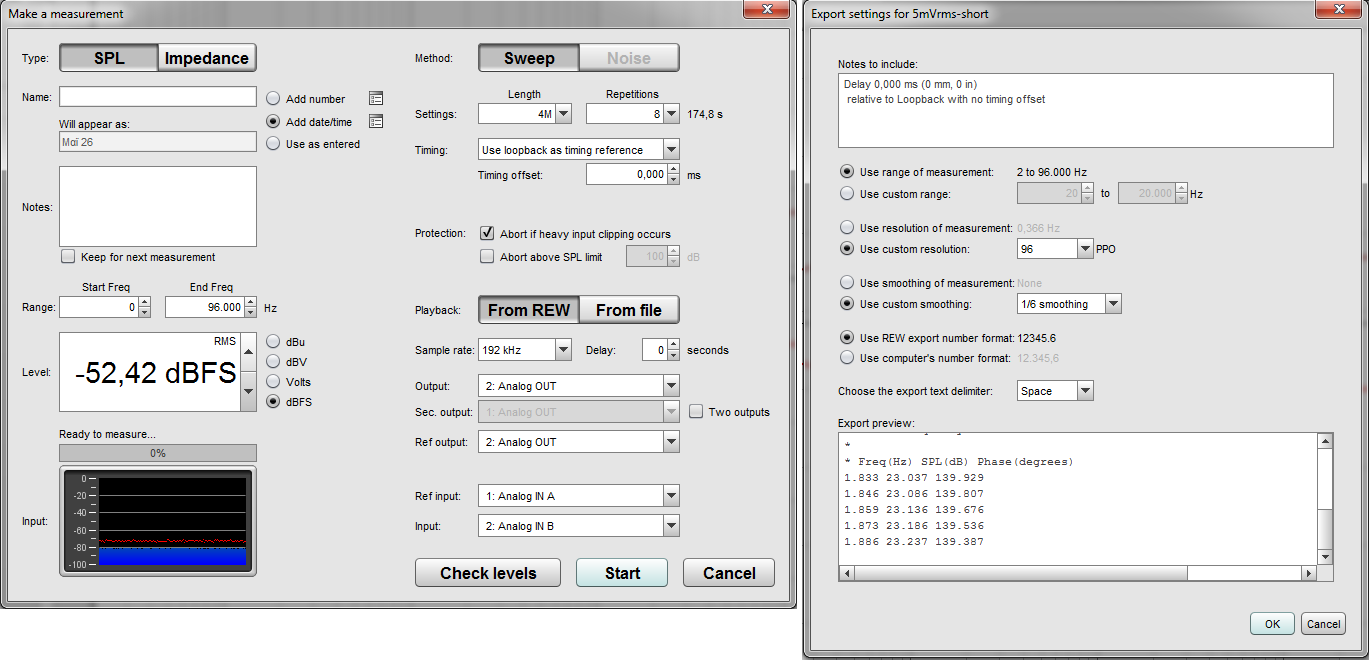Tick Keep for next measurement checkbox
The height and width of the screenshot is (662, 1371).
coord(68,257)
